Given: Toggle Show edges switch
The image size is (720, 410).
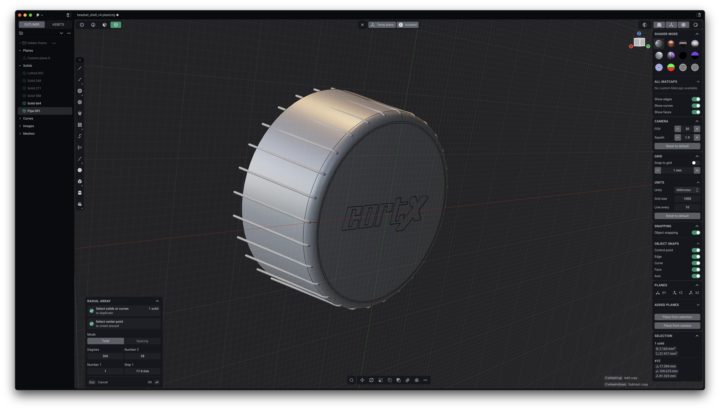Looking at the screenshot, I should (696, 99).
